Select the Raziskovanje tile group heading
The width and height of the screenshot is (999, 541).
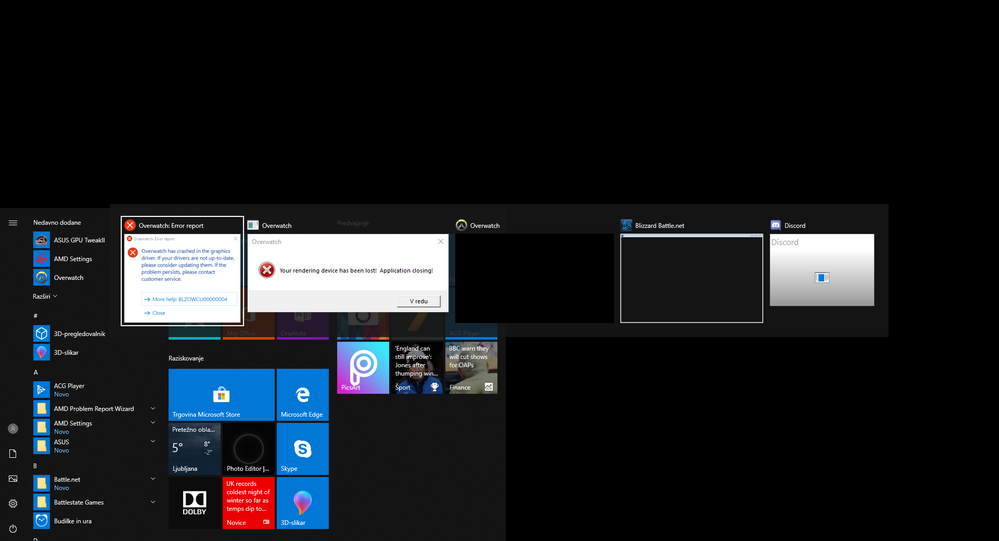tap(186, 358)
